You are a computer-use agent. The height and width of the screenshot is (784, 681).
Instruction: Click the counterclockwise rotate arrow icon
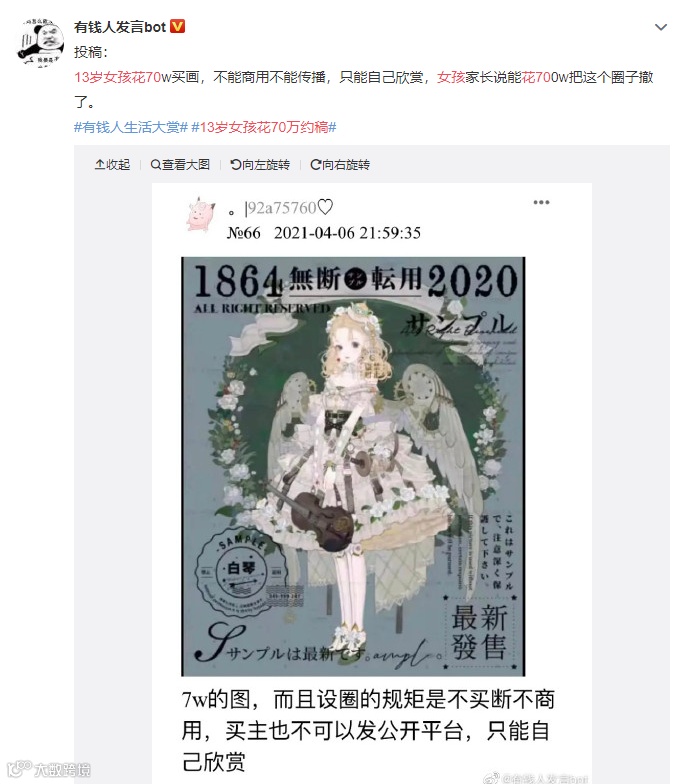pos(236,164)
